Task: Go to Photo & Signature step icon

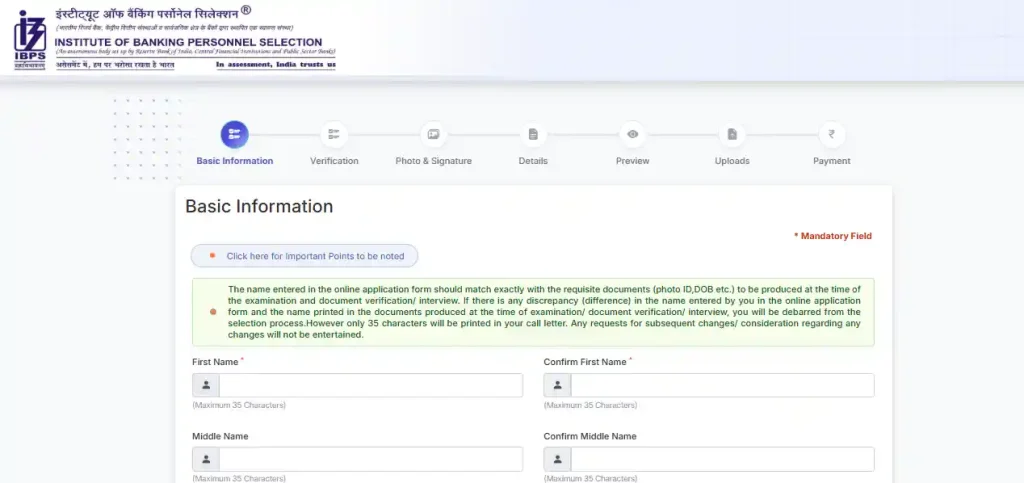Action: 433,134
